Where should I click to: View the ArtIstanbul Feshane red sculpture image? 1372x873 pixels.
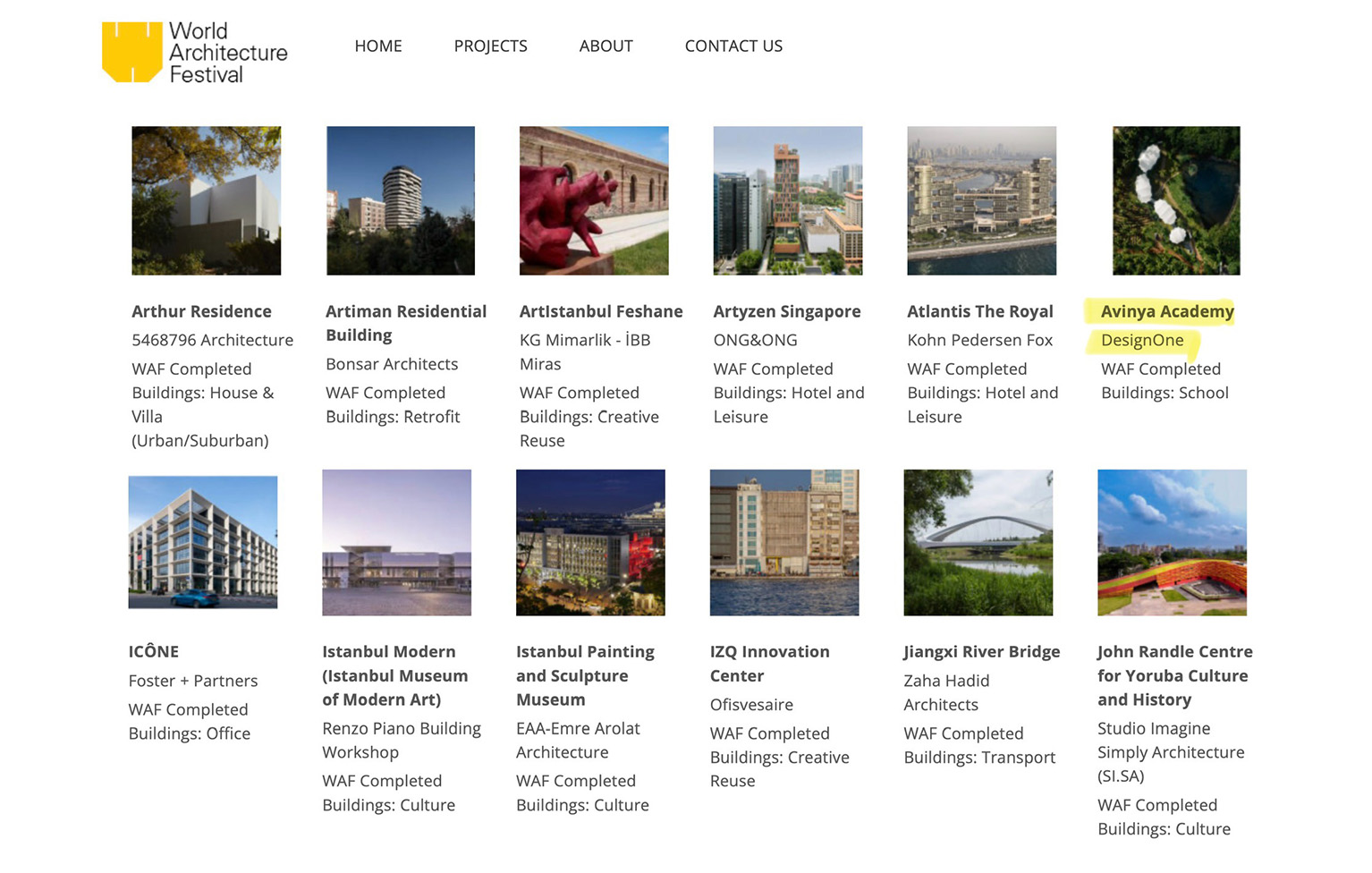coord(594,200)
